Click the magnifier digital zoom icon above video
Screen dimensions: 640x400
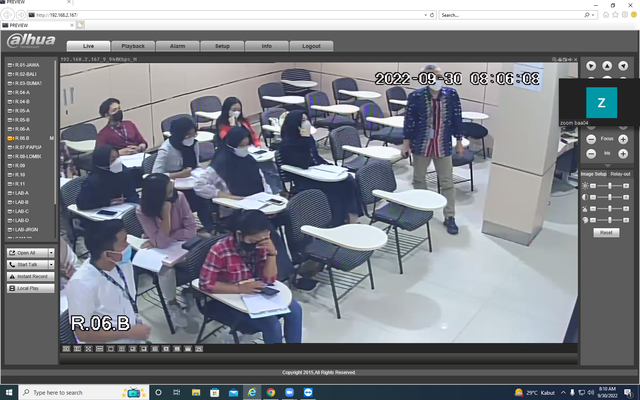[x=554, y=59]
